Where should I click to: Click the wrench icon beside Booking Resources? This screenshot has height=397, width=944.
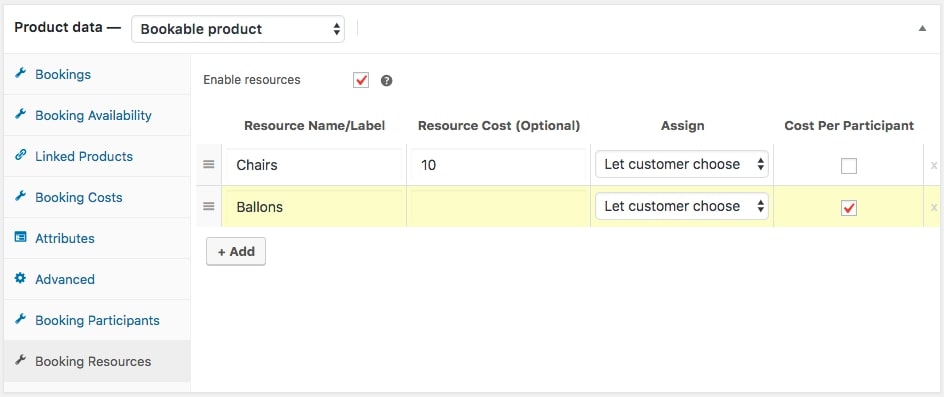click(20, 360)
